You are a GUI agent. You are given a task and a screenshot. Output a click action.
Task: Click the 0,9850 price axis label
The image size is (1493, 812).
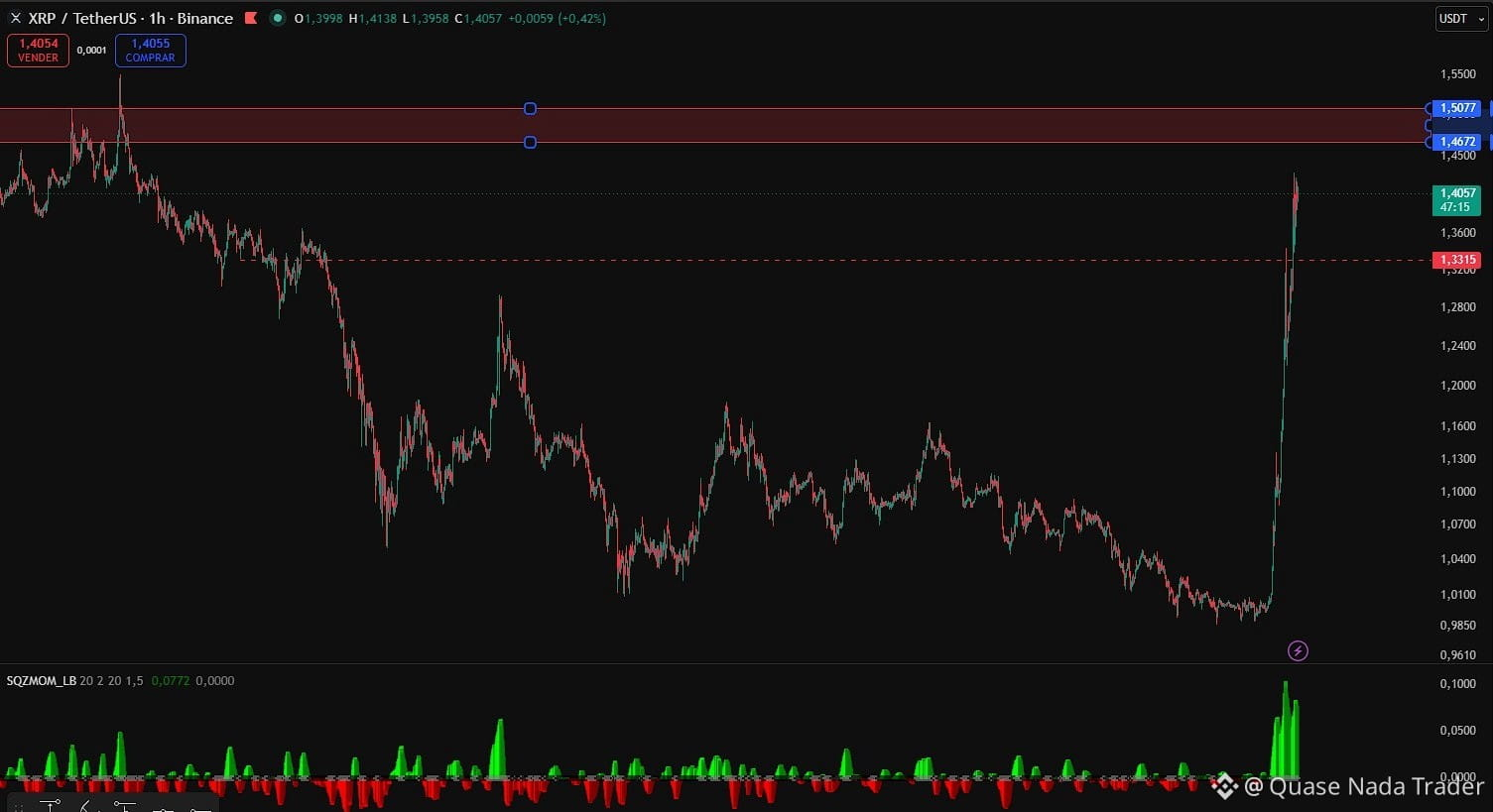(x=1458, y=626)
